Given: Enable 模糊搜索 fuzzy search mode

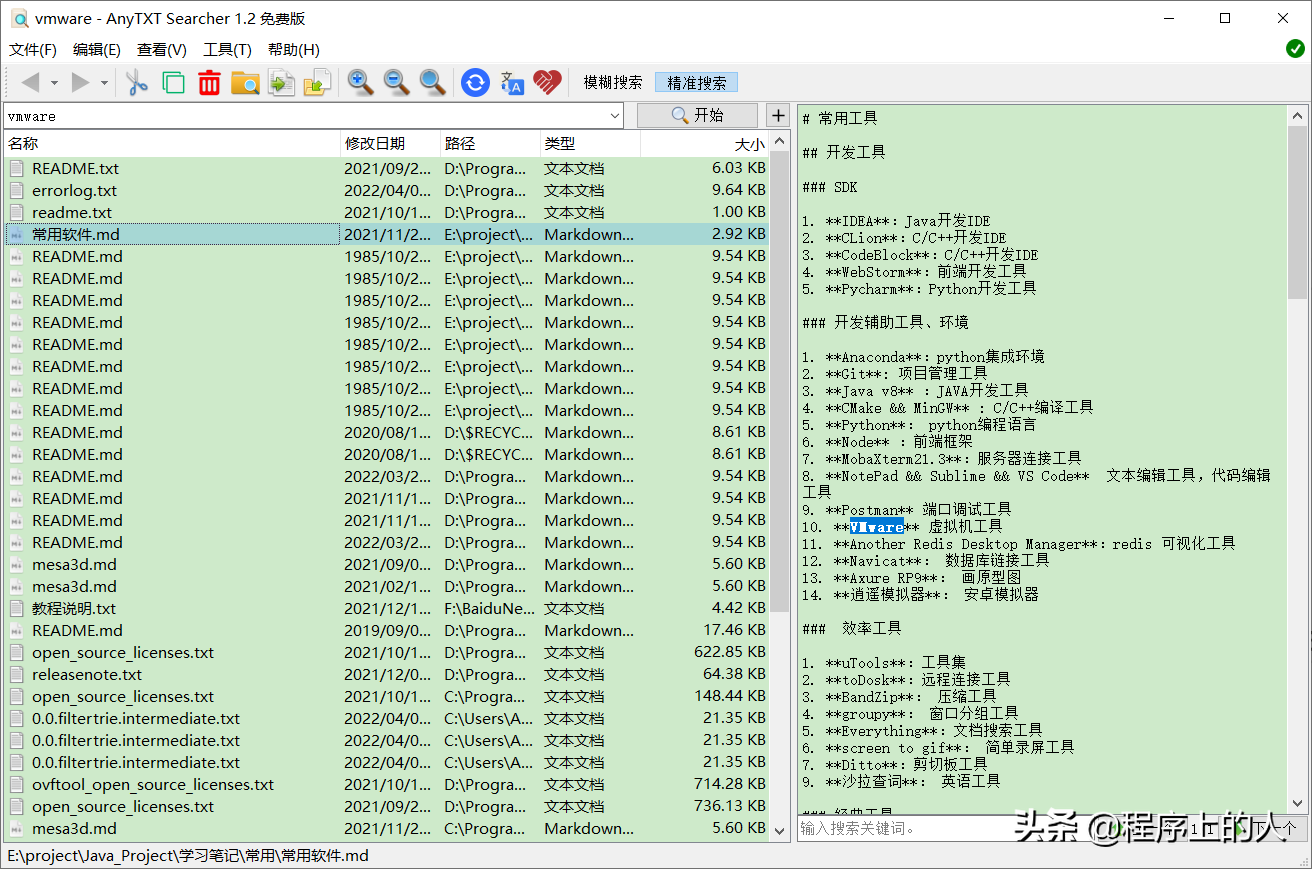Looking at the screenshot, I should point(613,83).
